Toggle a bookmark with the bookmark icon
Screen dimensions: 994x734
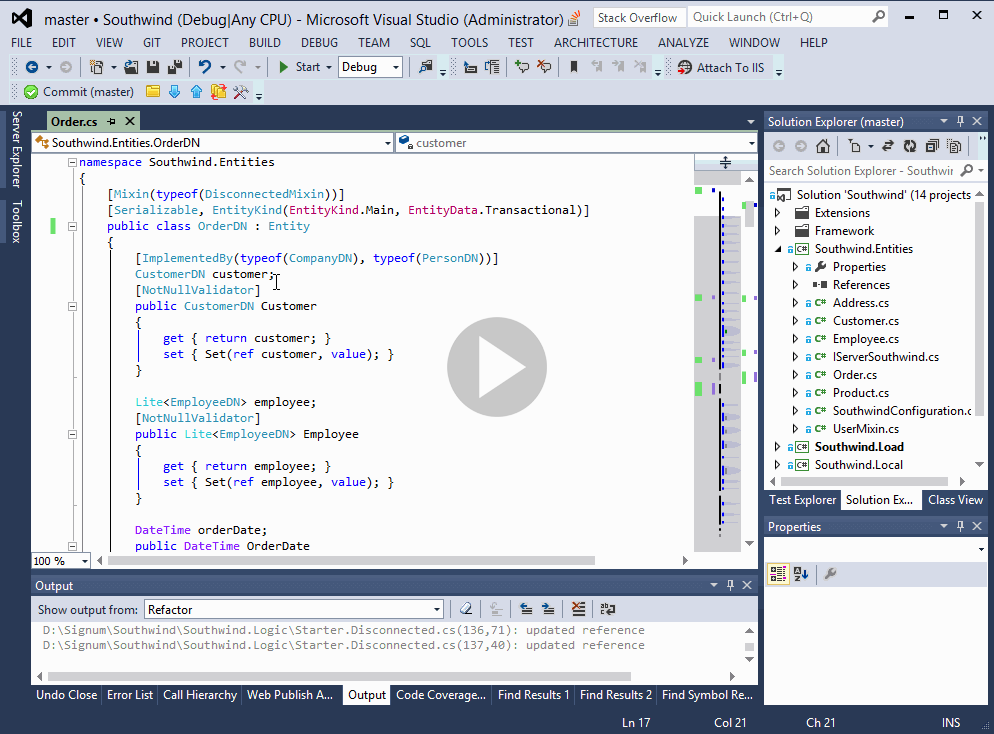[573, 67]
